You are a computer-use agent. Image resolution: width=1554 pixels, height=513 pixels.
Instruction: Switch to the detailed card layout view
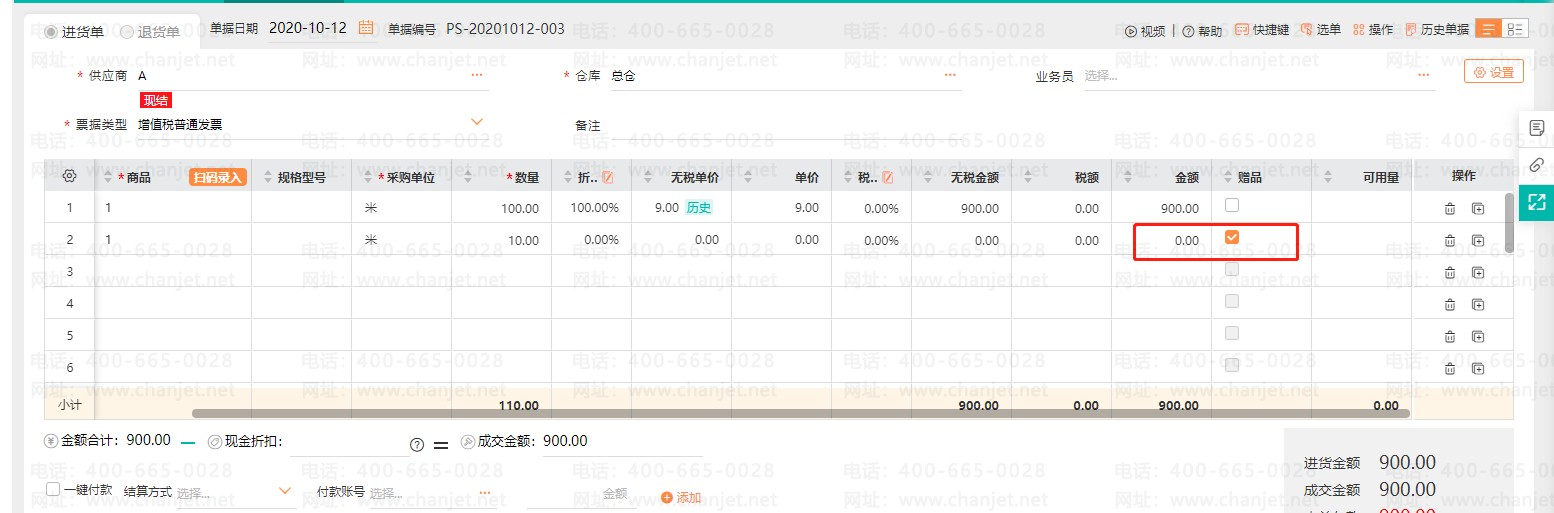[1515, 29]
